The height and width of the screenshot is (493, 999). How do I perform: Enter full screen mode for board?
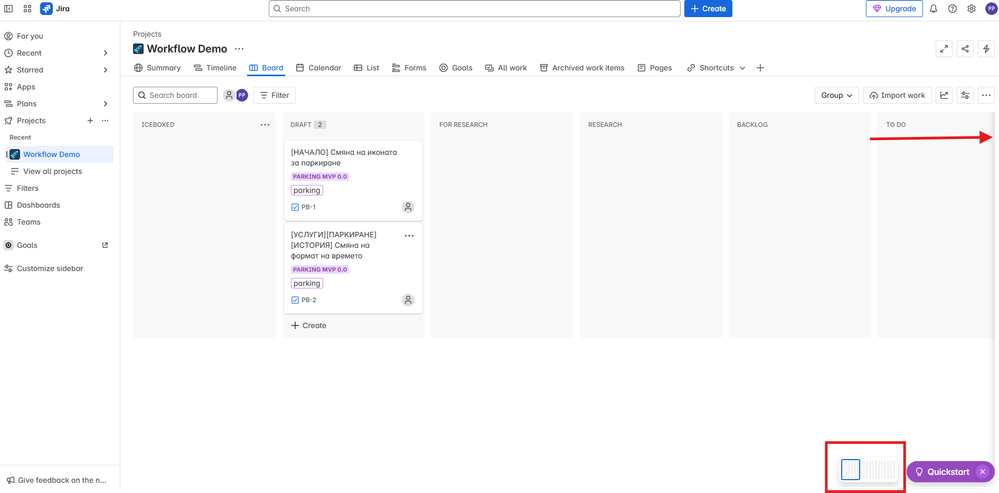pos(944,48)
